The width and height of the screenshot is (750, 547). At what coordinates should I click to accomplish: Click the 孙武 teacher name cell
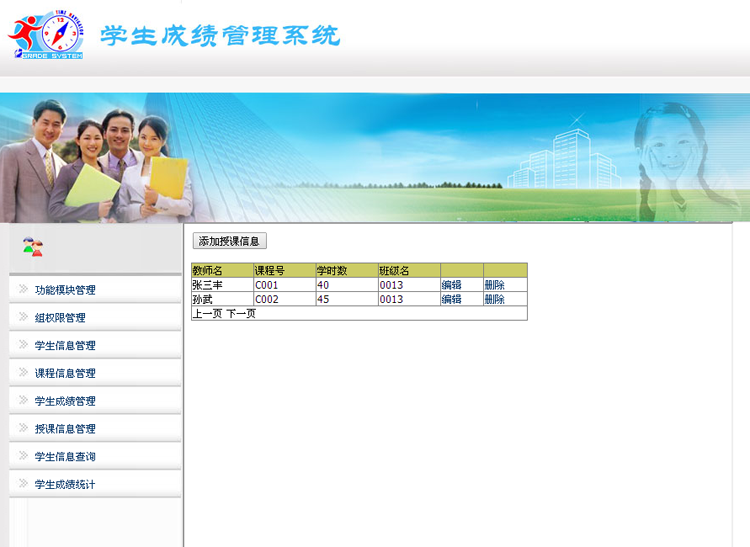point(222,299)
